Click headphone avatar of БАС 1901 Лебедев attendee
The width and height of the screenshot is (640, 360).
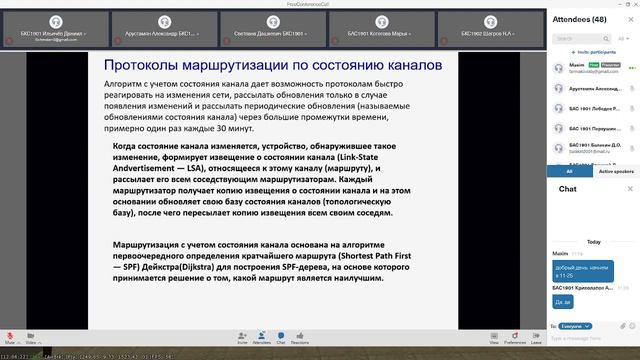558,108
